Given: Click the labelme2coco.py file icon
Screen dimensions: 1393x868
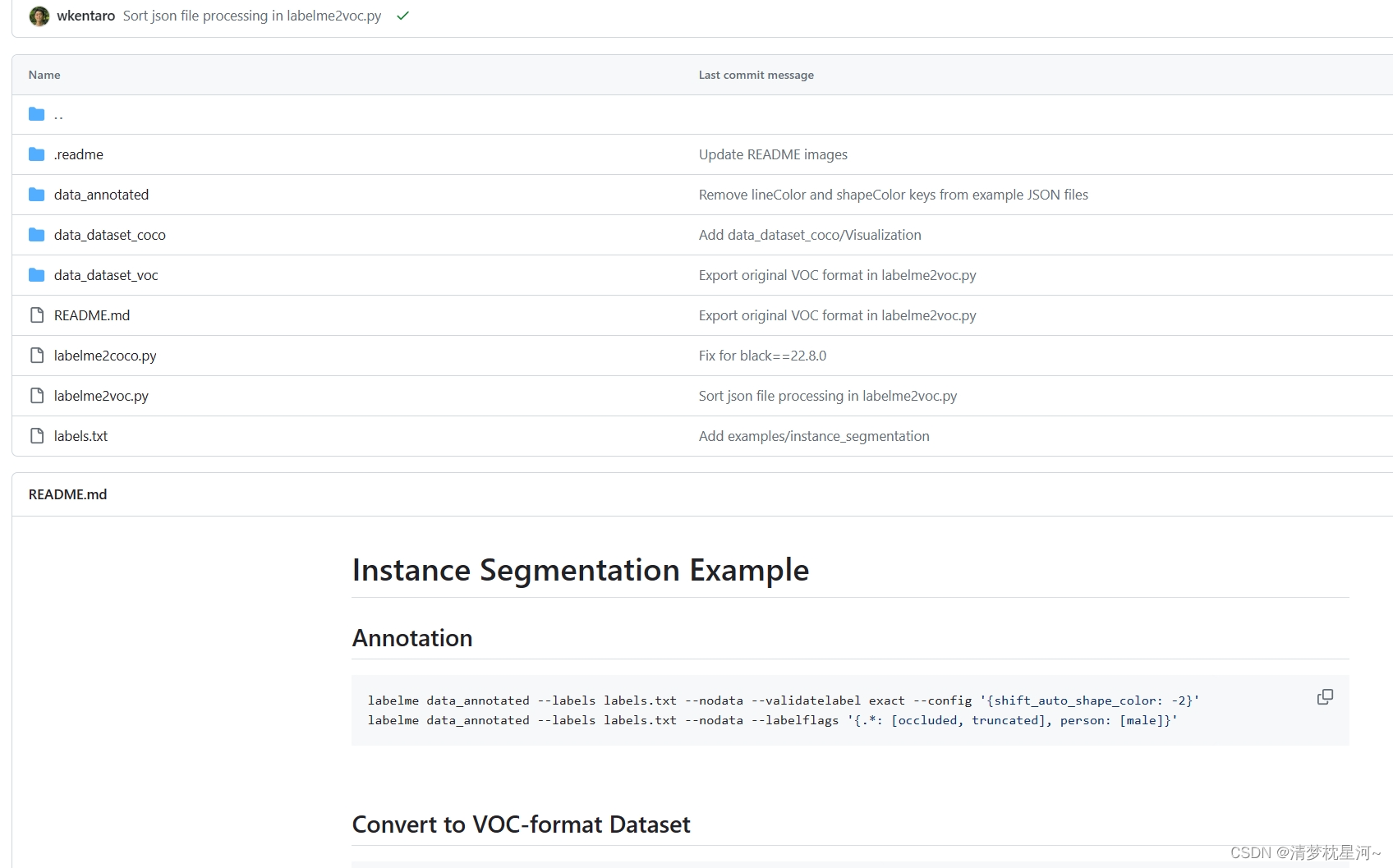Looking at the screenshot, I should coord(36,356).
